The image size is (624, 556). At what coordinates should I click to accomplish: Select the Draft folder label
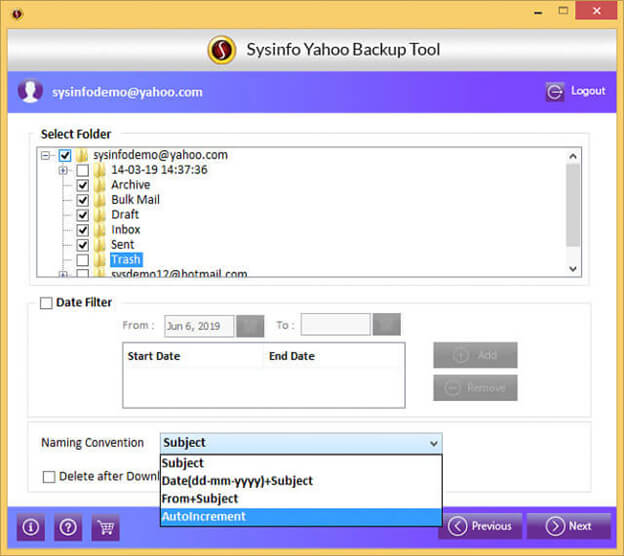125,215
